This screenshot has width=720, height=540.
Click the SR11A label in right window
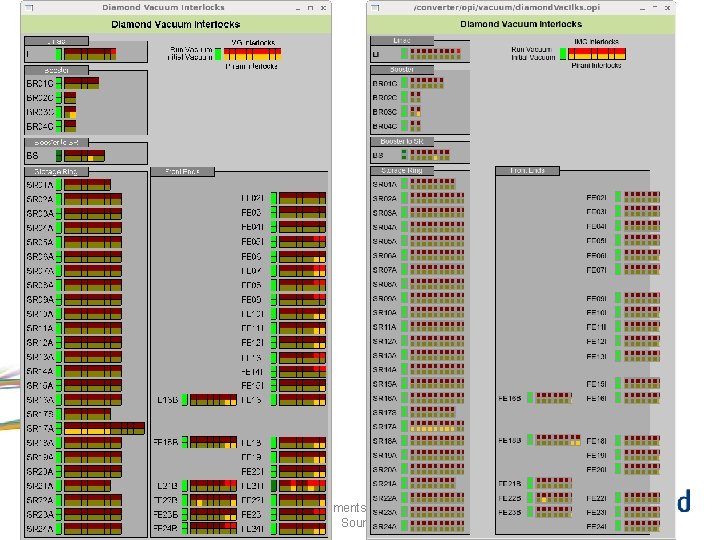point(385,327)
